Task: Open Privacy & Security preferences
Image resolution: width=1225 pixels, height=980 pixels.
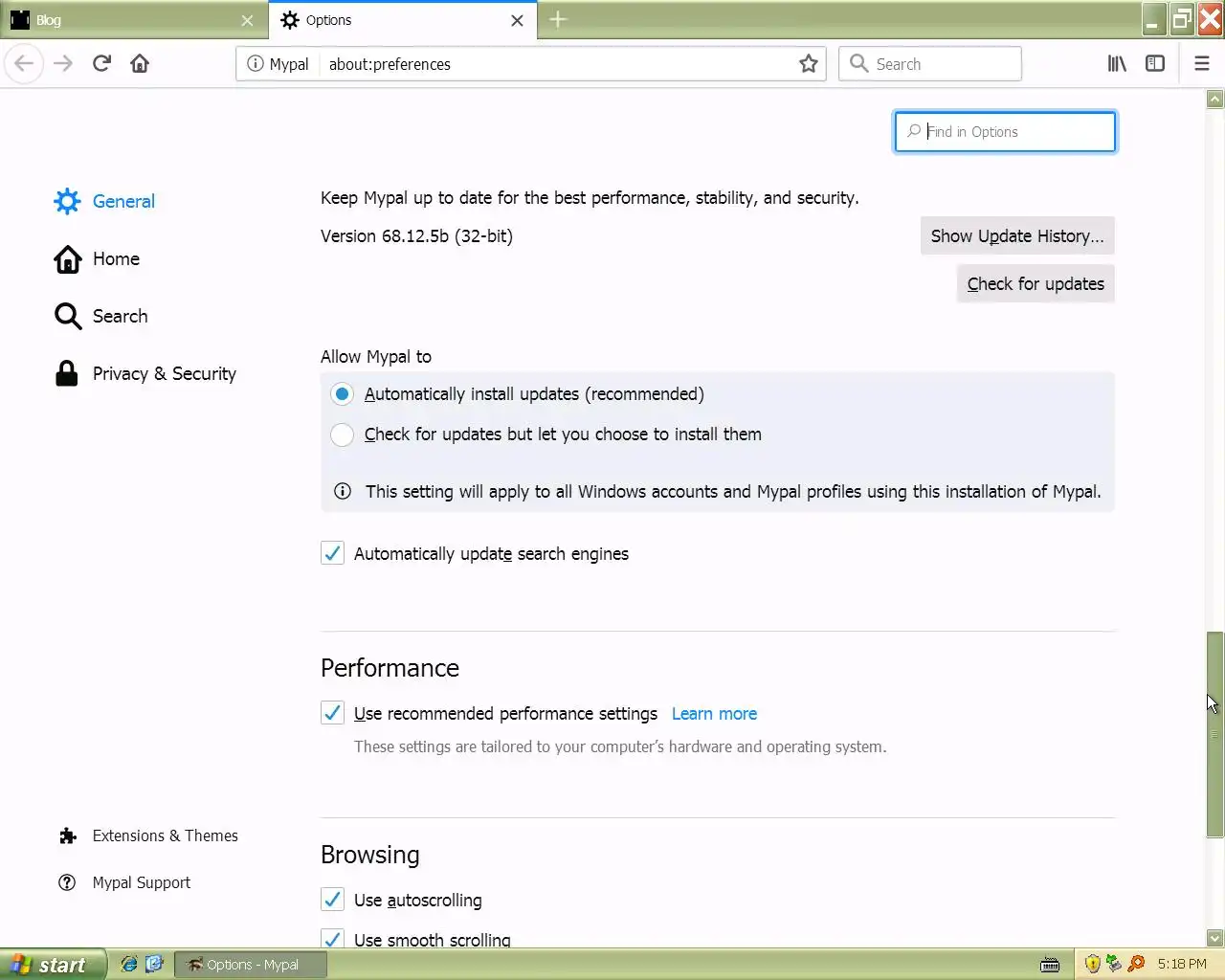Action: pos(145,374)
